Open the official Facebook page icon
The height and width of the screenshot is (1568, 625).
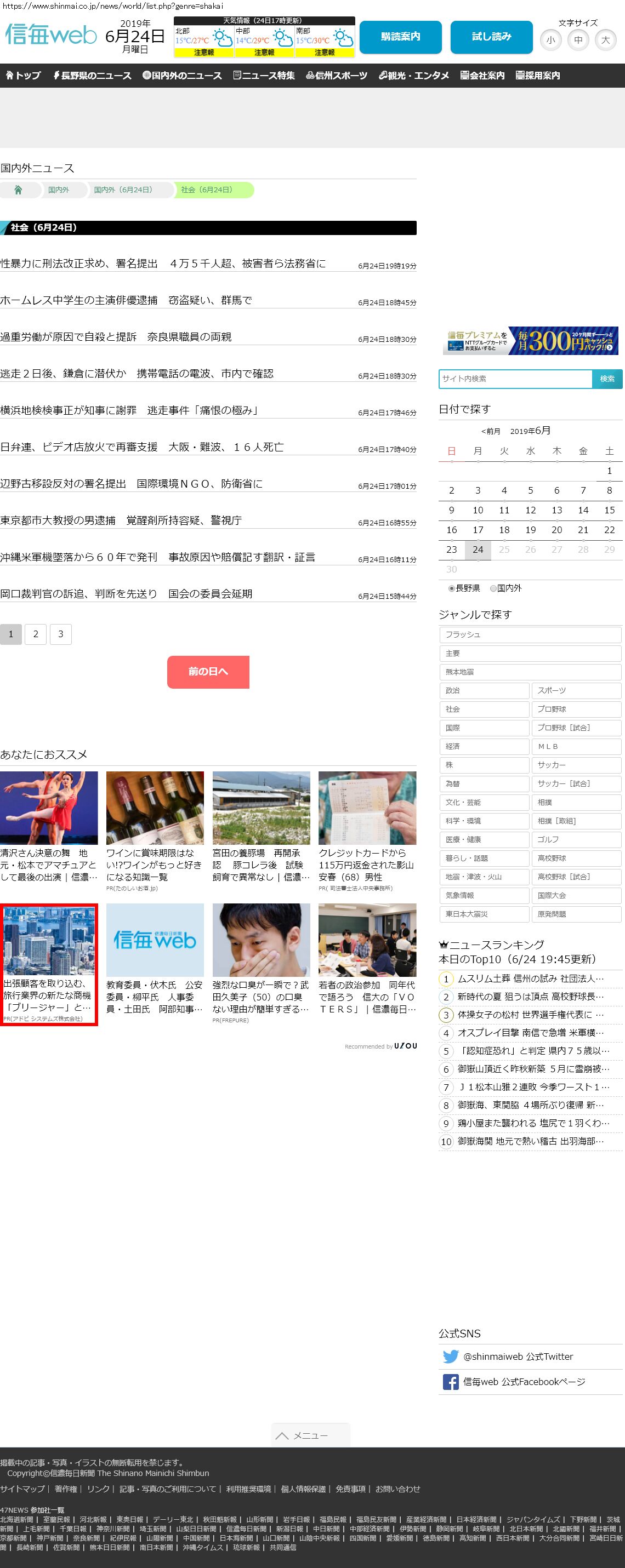451,1382
